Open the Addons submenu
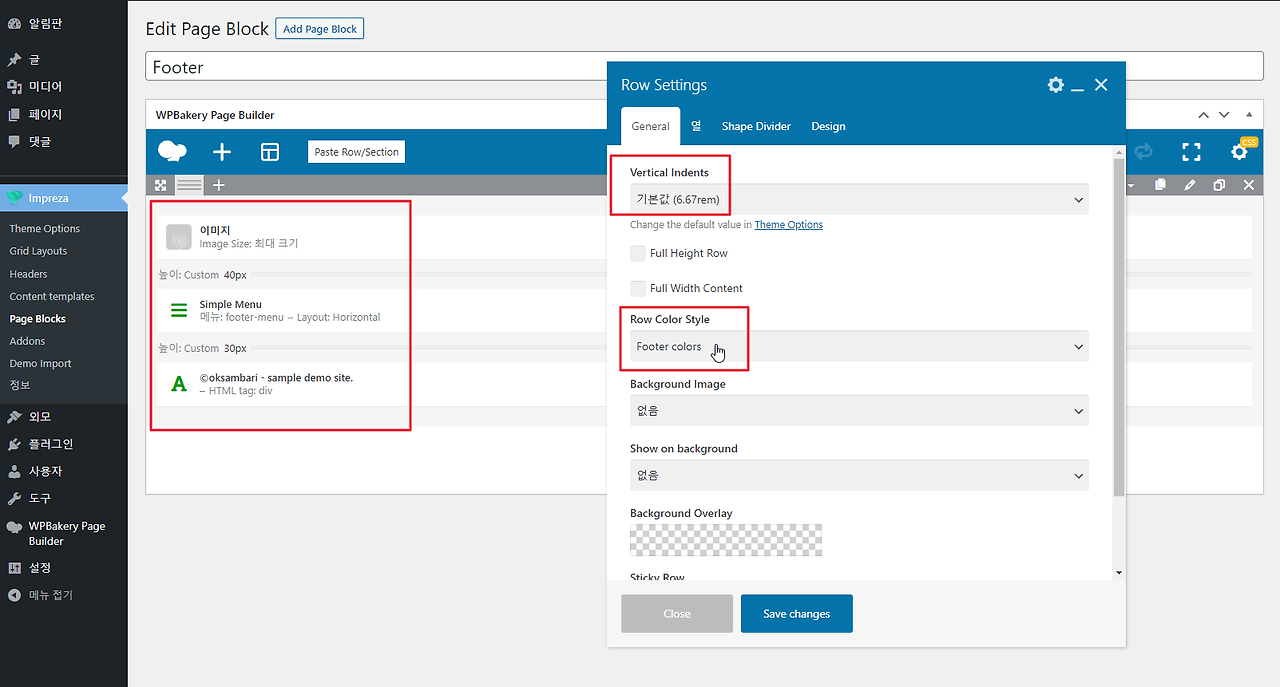 [27, 341]
